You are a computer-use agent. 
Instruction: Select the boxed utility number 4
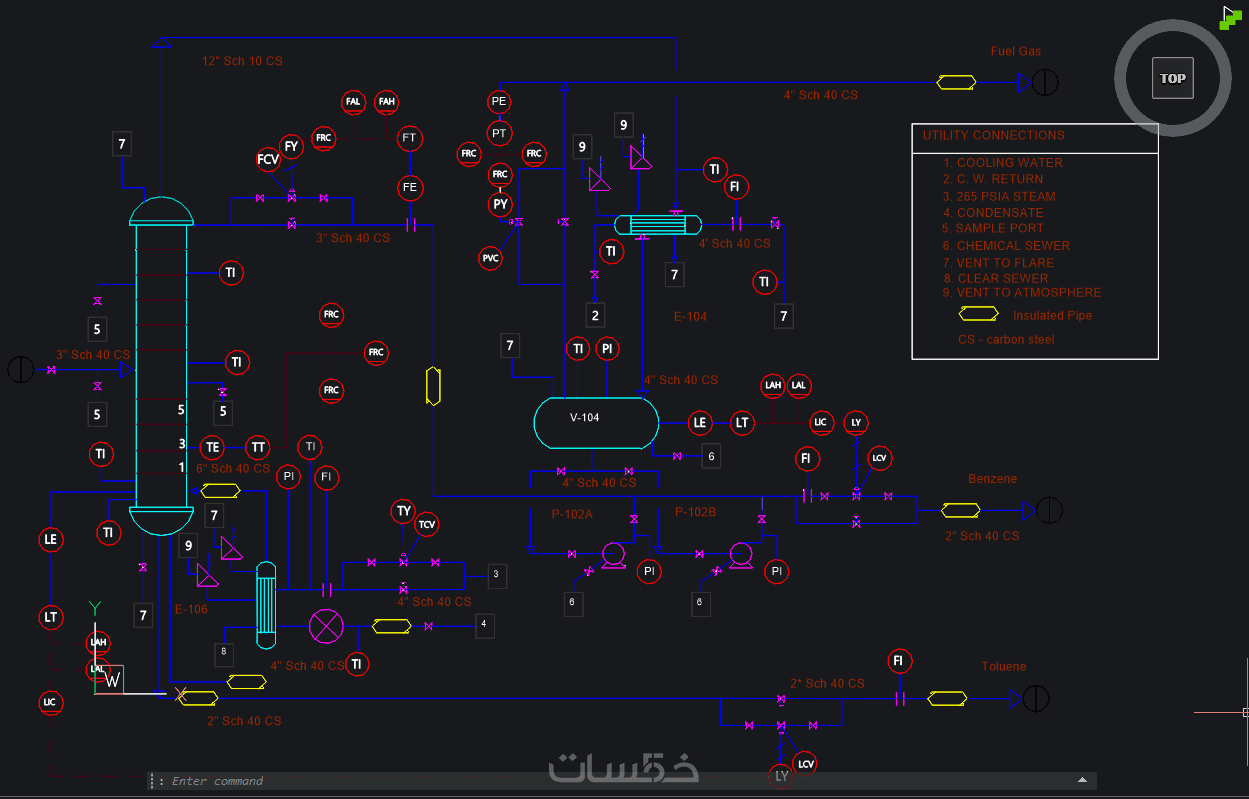pyautogui.click(x=484, y=625)
